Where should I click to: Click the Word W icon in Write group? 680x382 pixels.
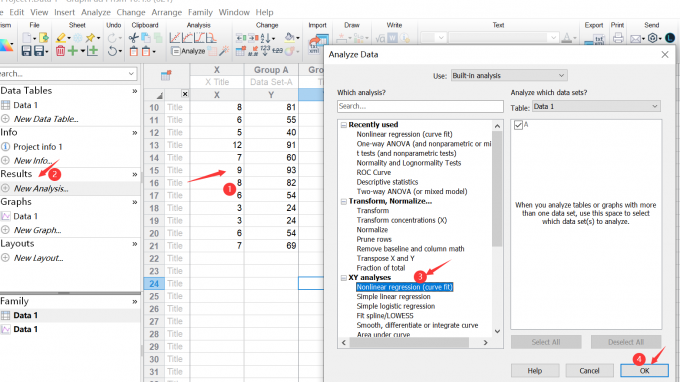coord(392,38)
